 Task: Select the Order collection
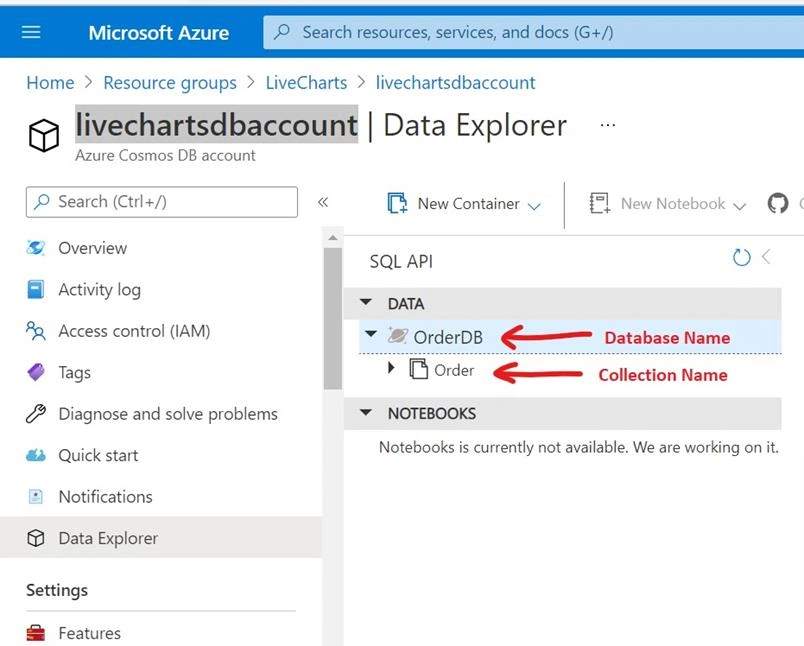click(454, 370)
